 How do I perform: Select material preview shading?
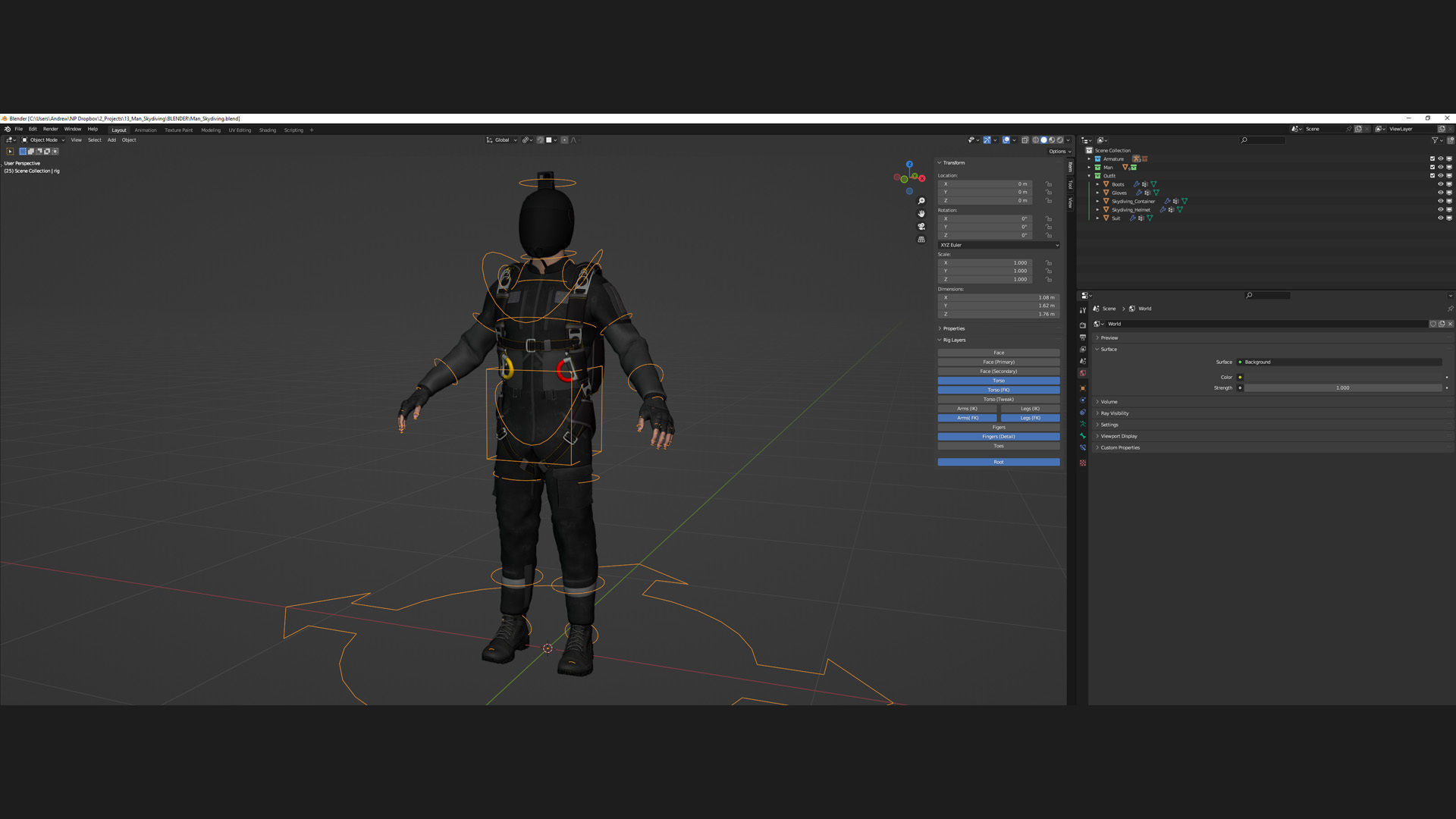pyautogui.click(x=1052, y=140)
